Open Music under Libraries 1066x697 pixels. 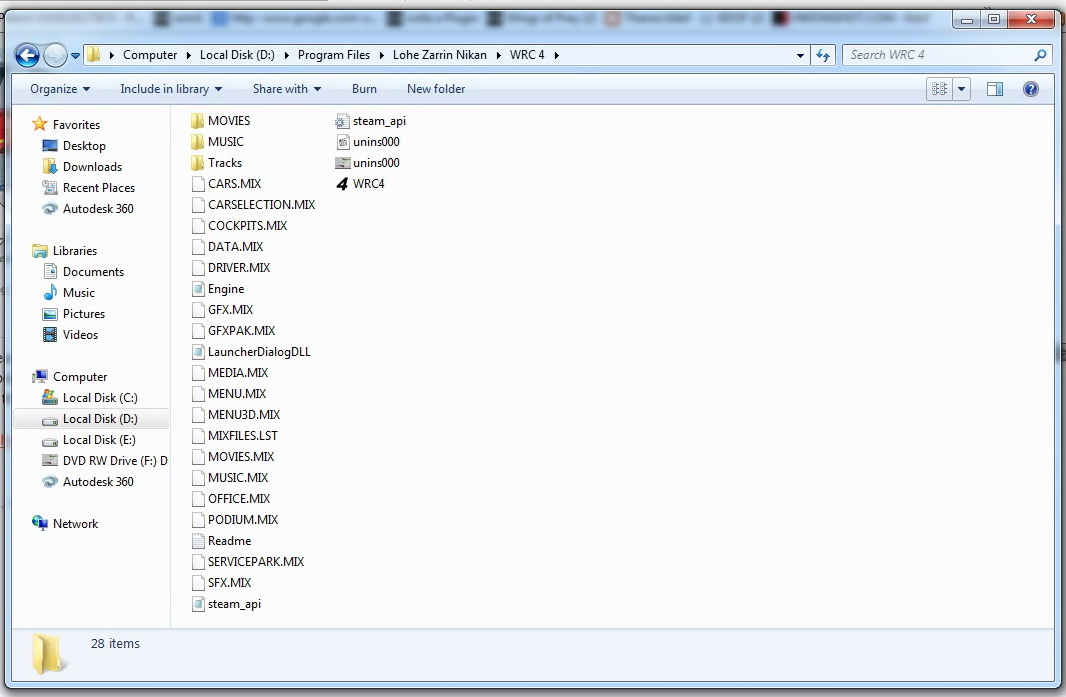tap(79, 293)
